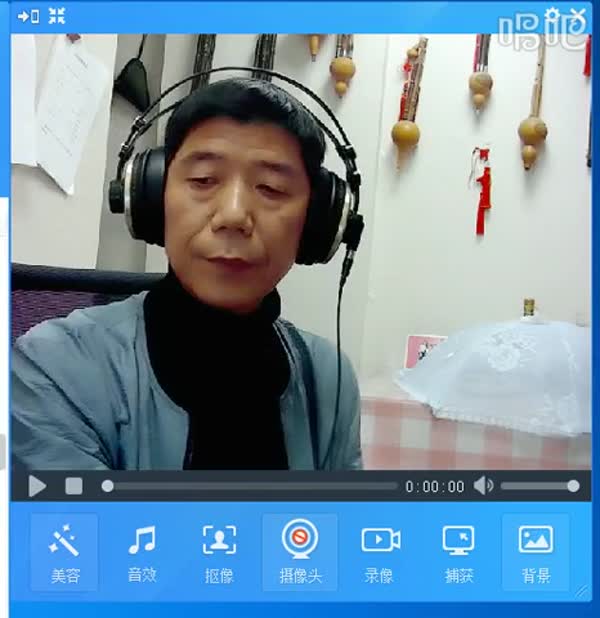Click the webcam video preview
This screenshot has height=618, width=600.
[x=300, y=250]
